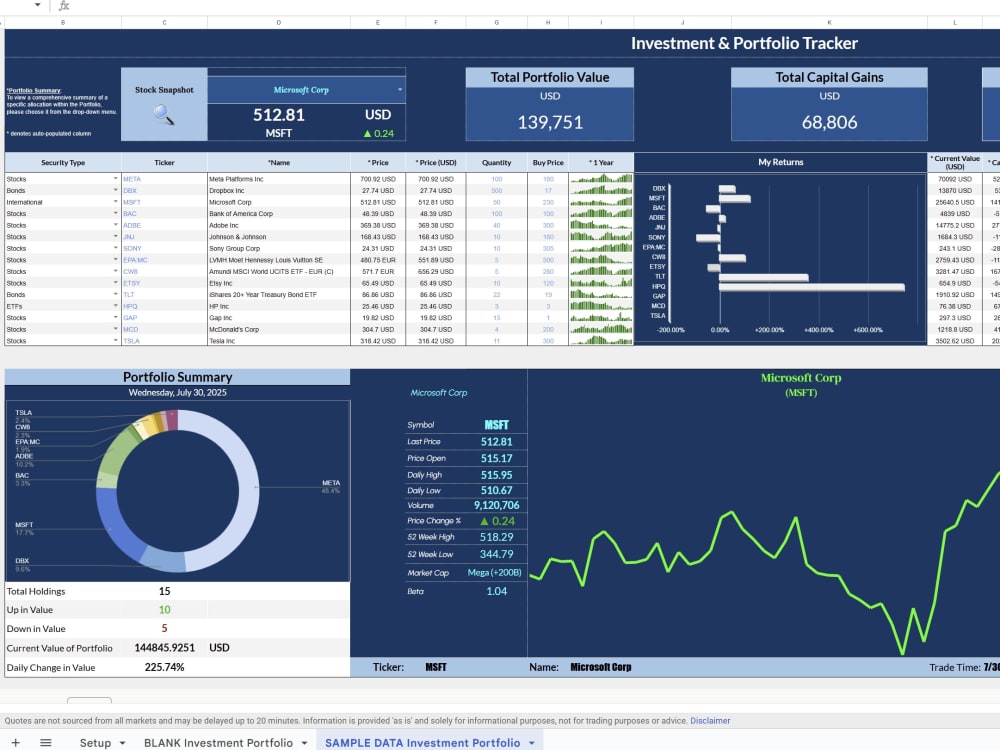Viewport: 1000px width, 750px height.
Task: Open the MSFT ticker link
Action: coord(132,202)
